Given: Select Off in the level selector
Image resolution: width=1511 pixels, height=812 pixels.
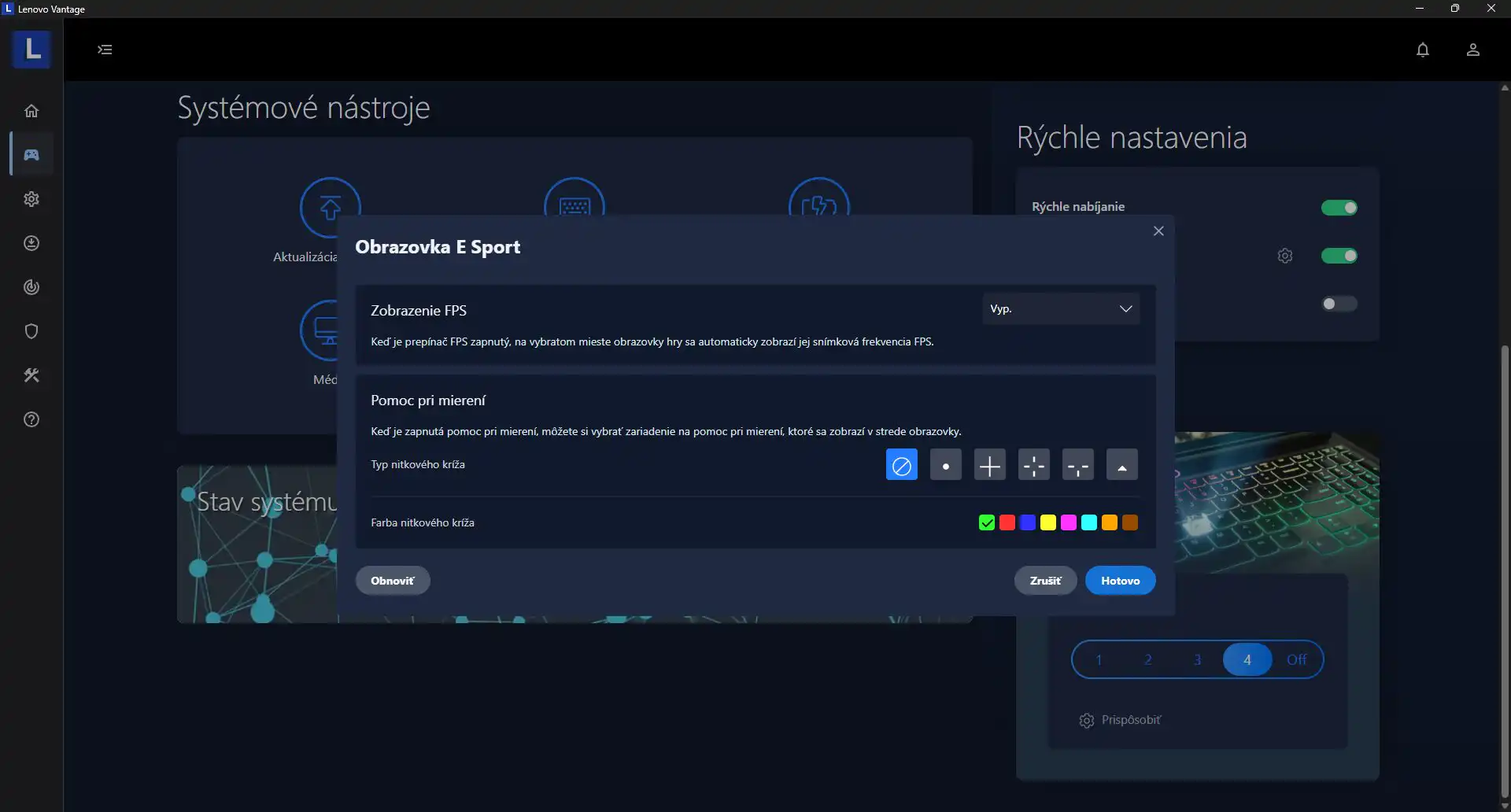Looking at the screenshot, I should [x=1296, y=660].
